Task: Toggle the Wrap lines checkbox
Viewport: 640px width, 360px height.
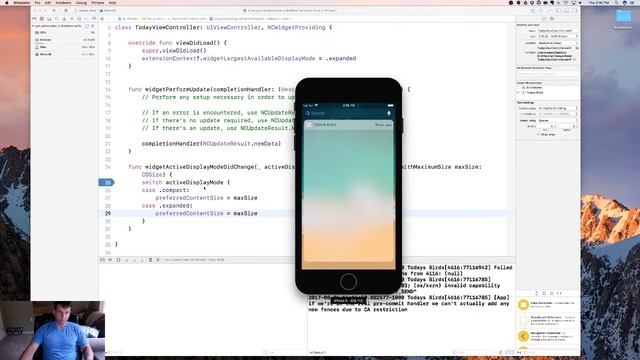Action: 539,134
